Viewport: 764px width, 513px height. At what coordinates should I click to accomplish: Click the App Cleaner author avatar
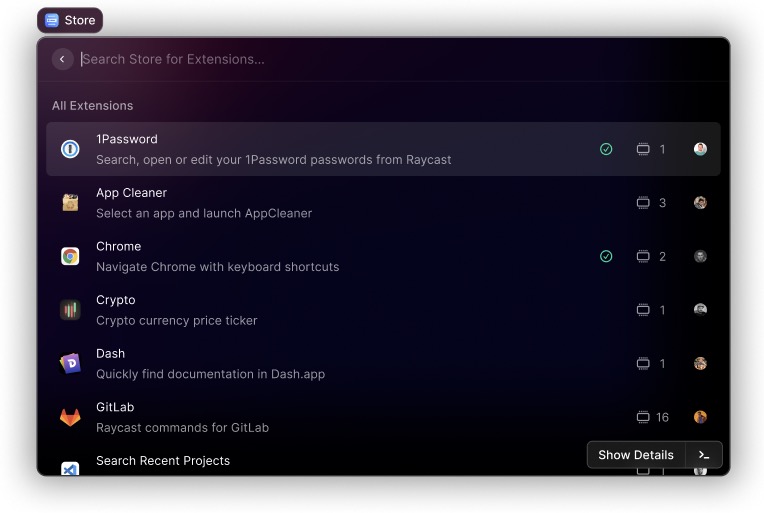click(x=700, y=203)
